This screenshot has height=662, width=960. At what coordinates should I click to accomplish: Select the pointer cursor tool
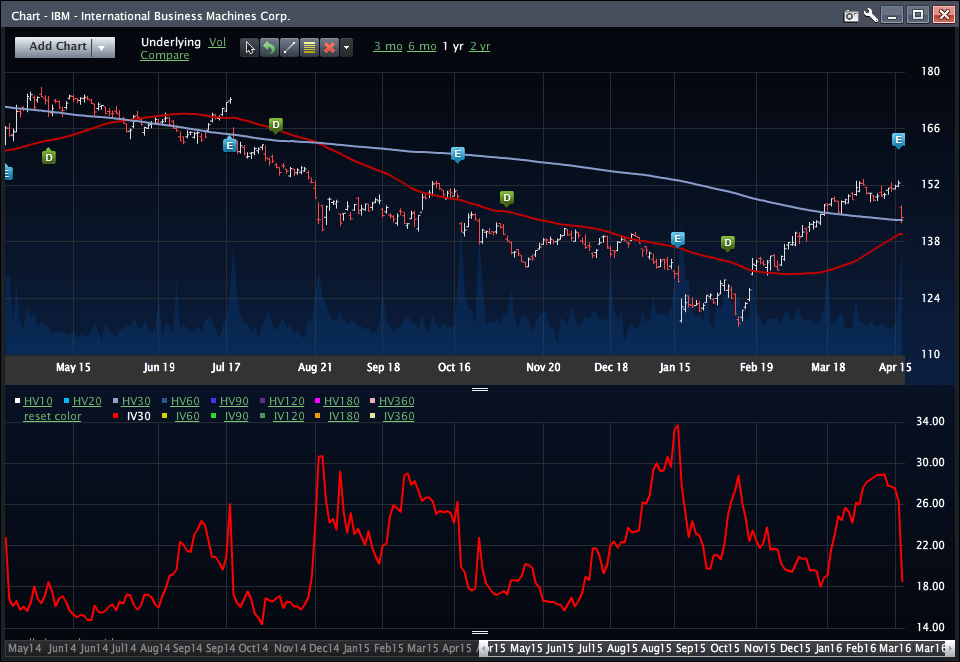pos(250,47)
